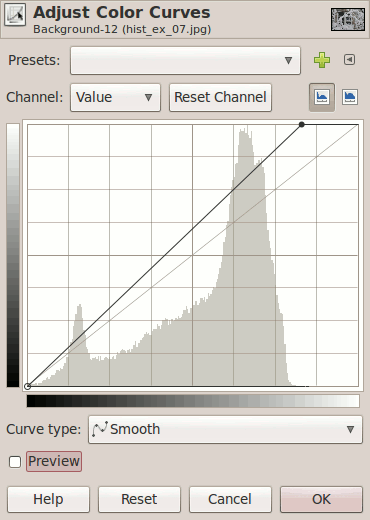Open the presets menu arrow icon
This screenshot has width=370, height=520.
(x=349, y=60)
